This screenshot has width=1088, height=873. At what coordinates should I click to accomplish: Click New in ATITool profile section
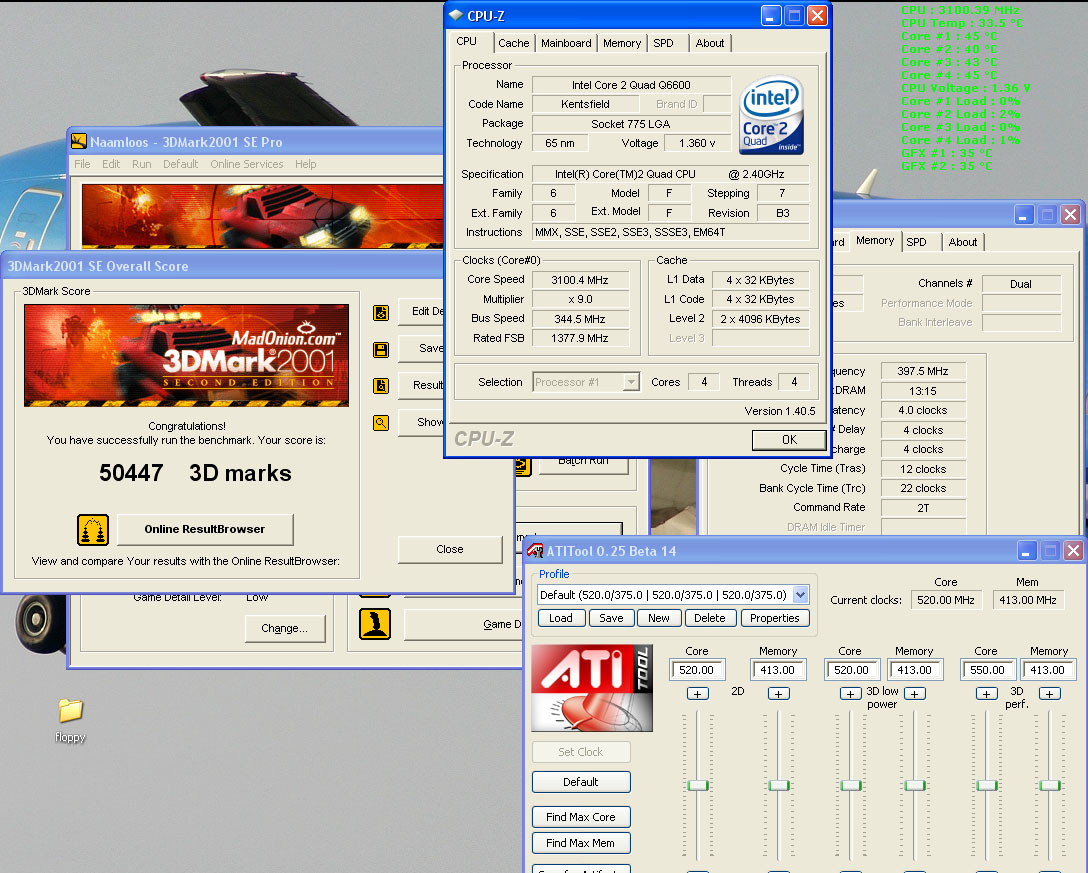pyautogui.click(x=658, y=618)
